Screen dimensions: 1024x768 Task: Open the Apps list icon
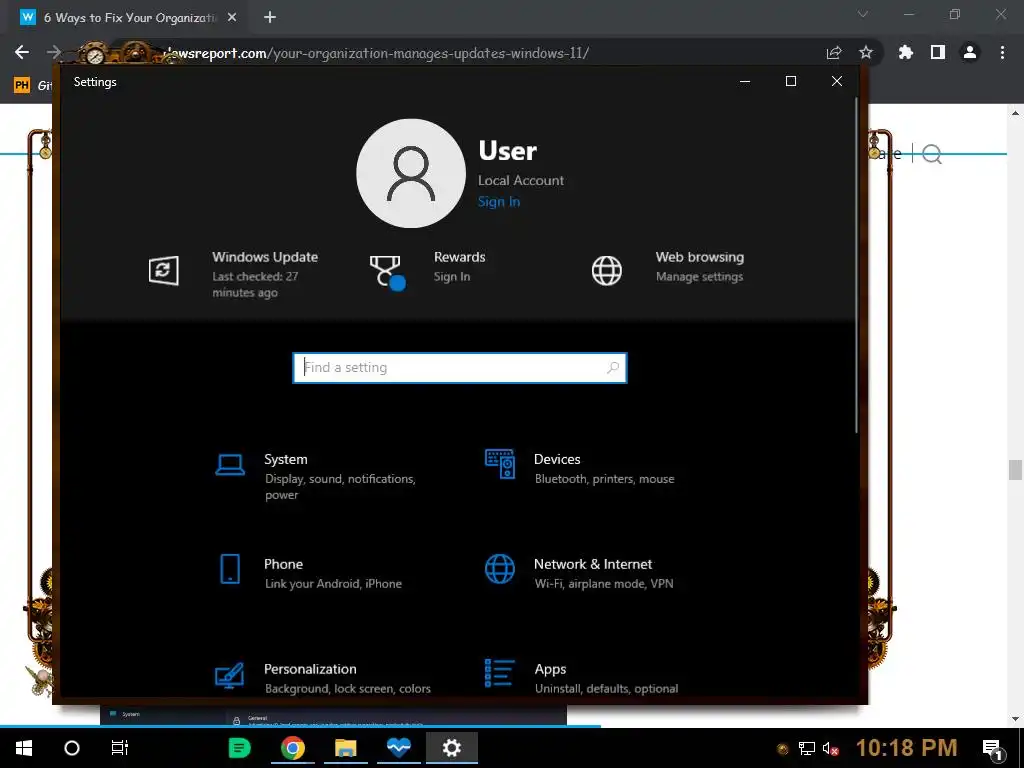point(500,673)
